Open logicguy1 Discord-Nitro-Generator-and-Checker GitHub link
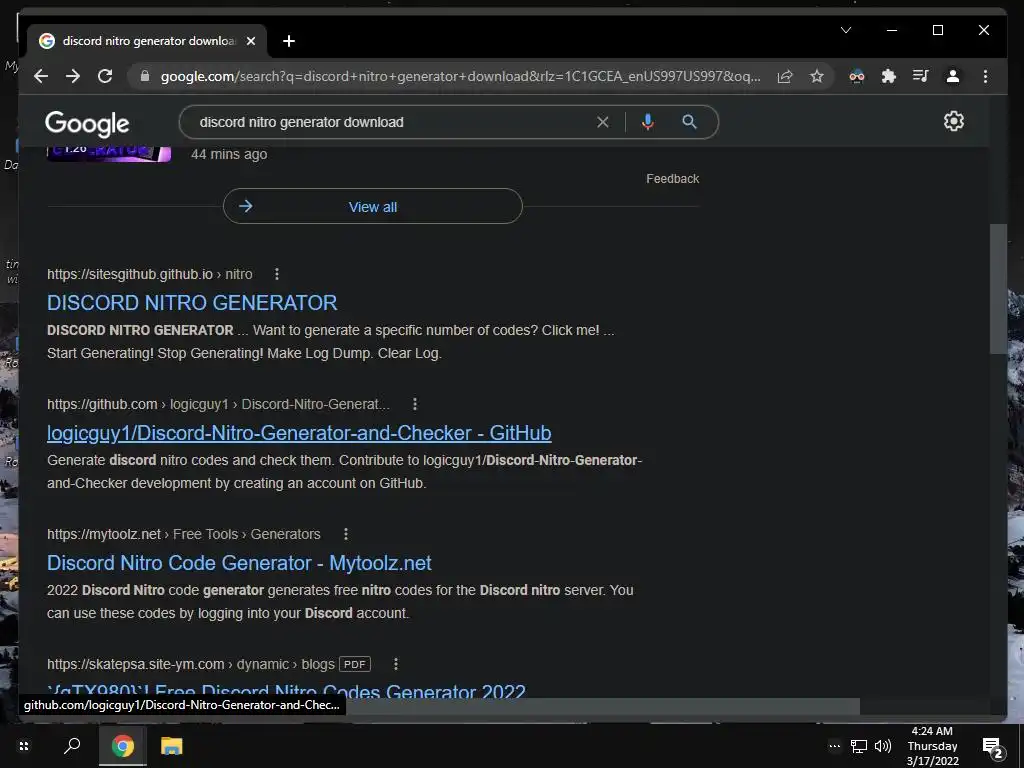Image resolution: width=1024 pixels, height=768 pixels. (x=299, y=433)
